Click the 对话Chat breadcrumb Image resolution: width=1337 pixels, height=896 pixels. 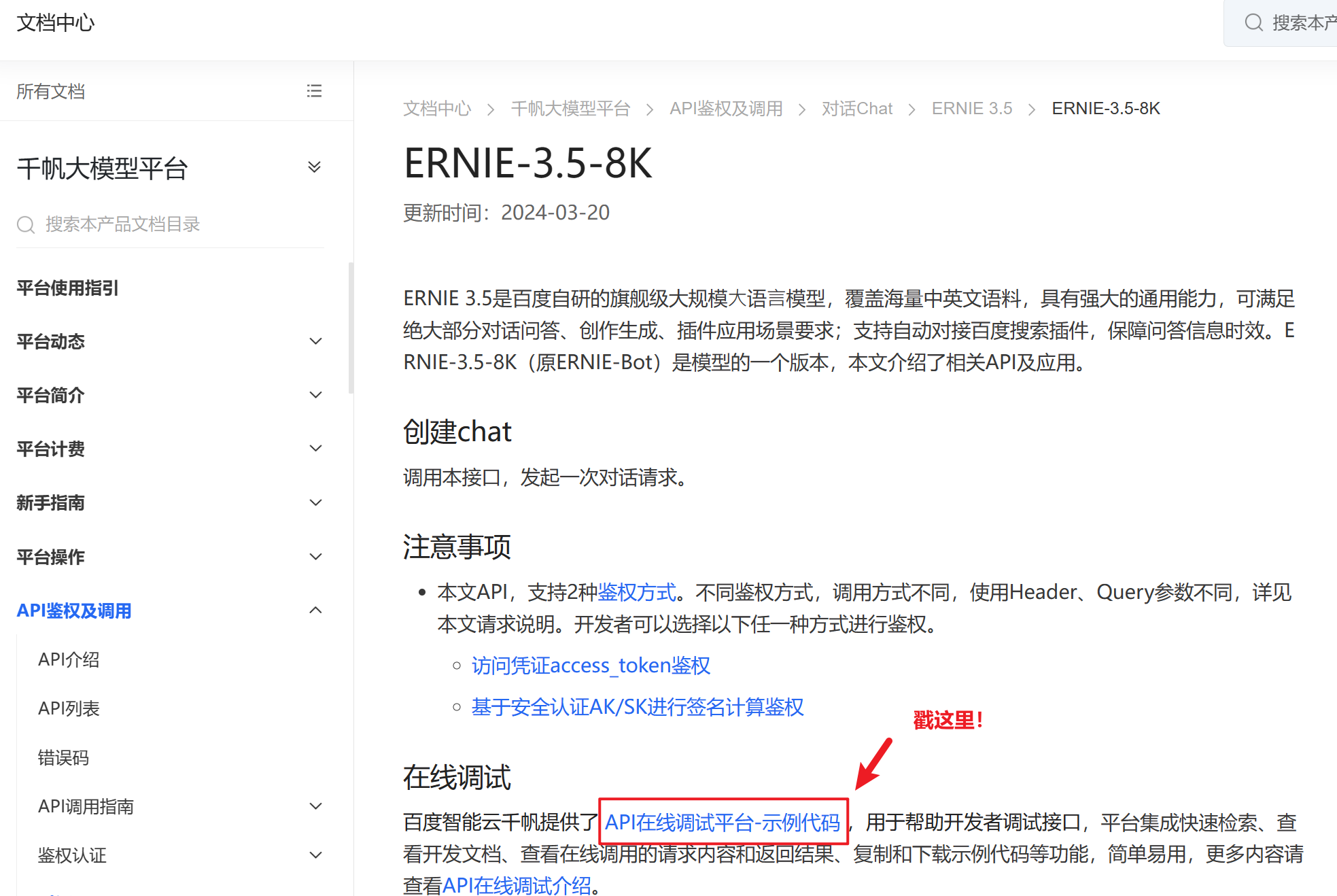(x=857, y=109)
